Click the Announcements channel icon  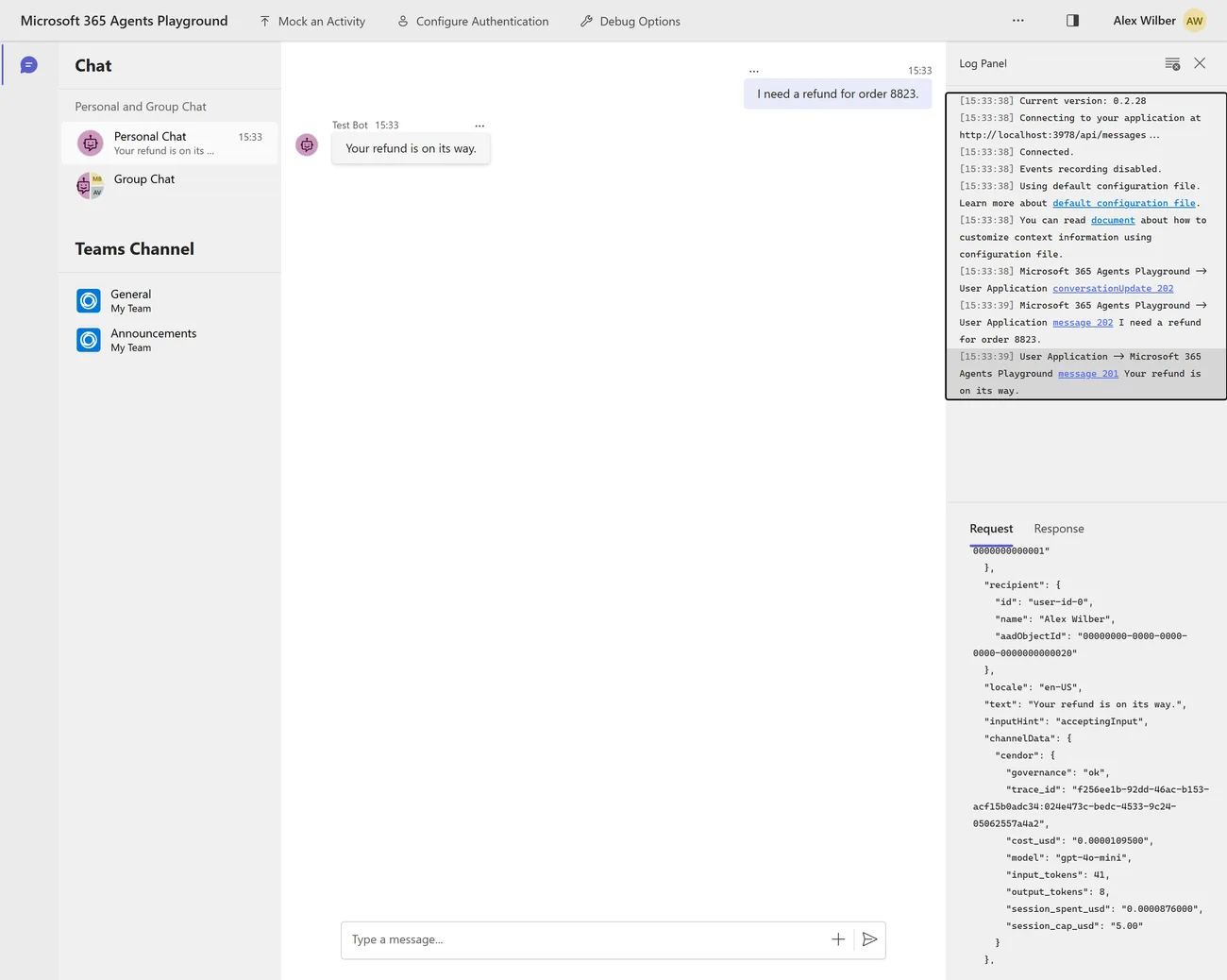89,340
